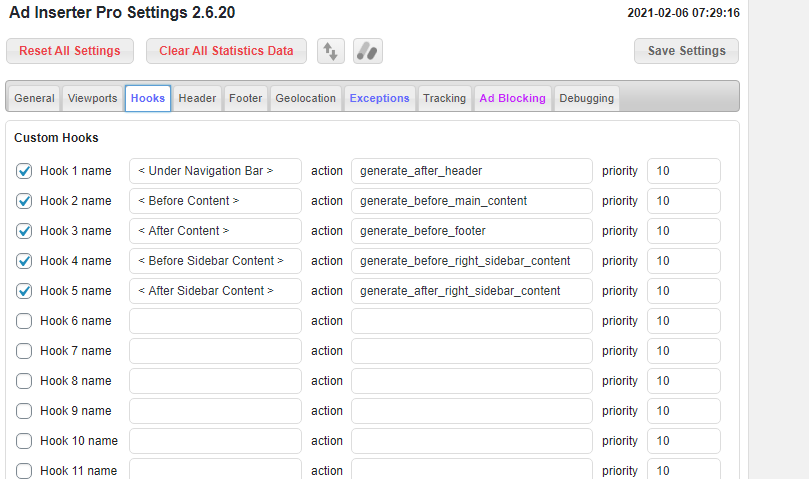Check the Hook 11 checkbox
This screenshot has width=810, height=479.
[24, 471]
